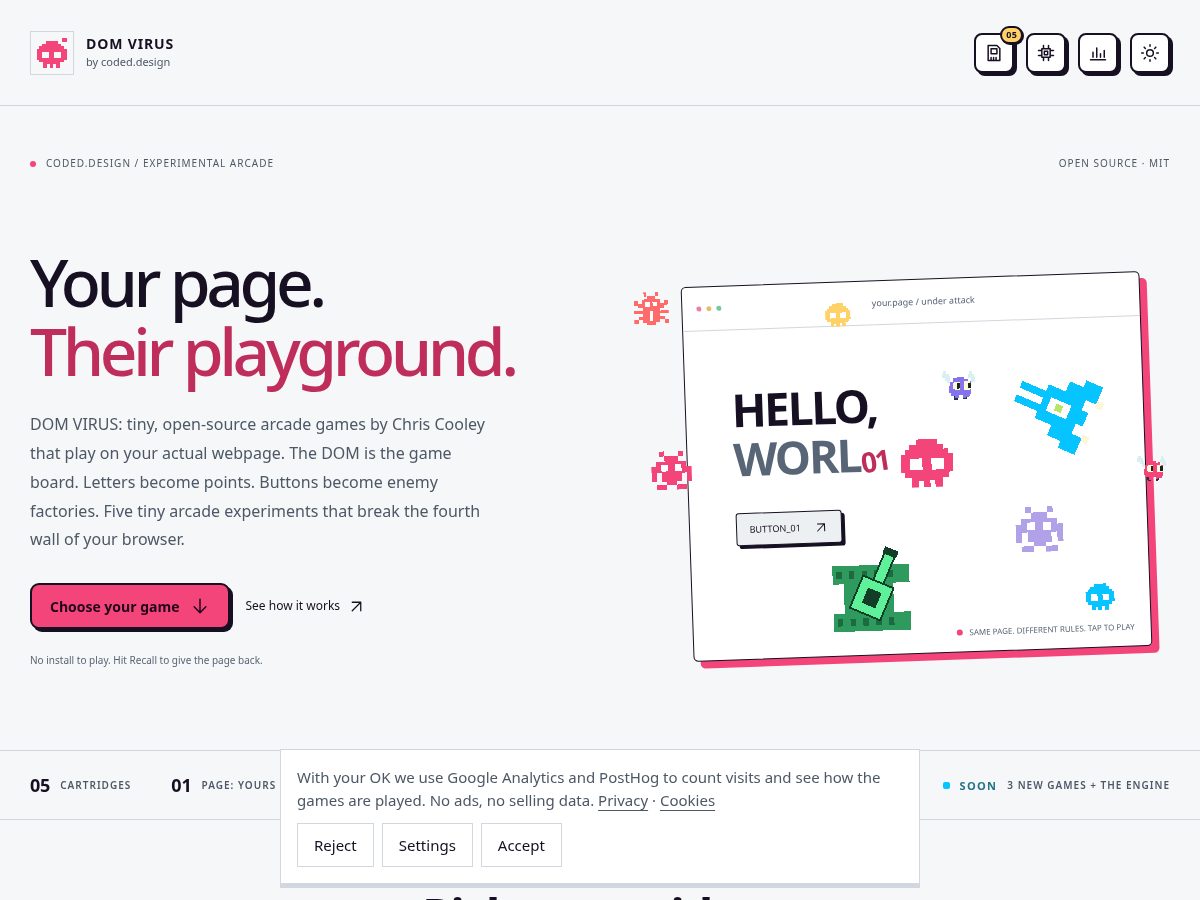The image size is (1200, 900).
Task: Click the horned purple monster sprite
Action: [959, 386]
